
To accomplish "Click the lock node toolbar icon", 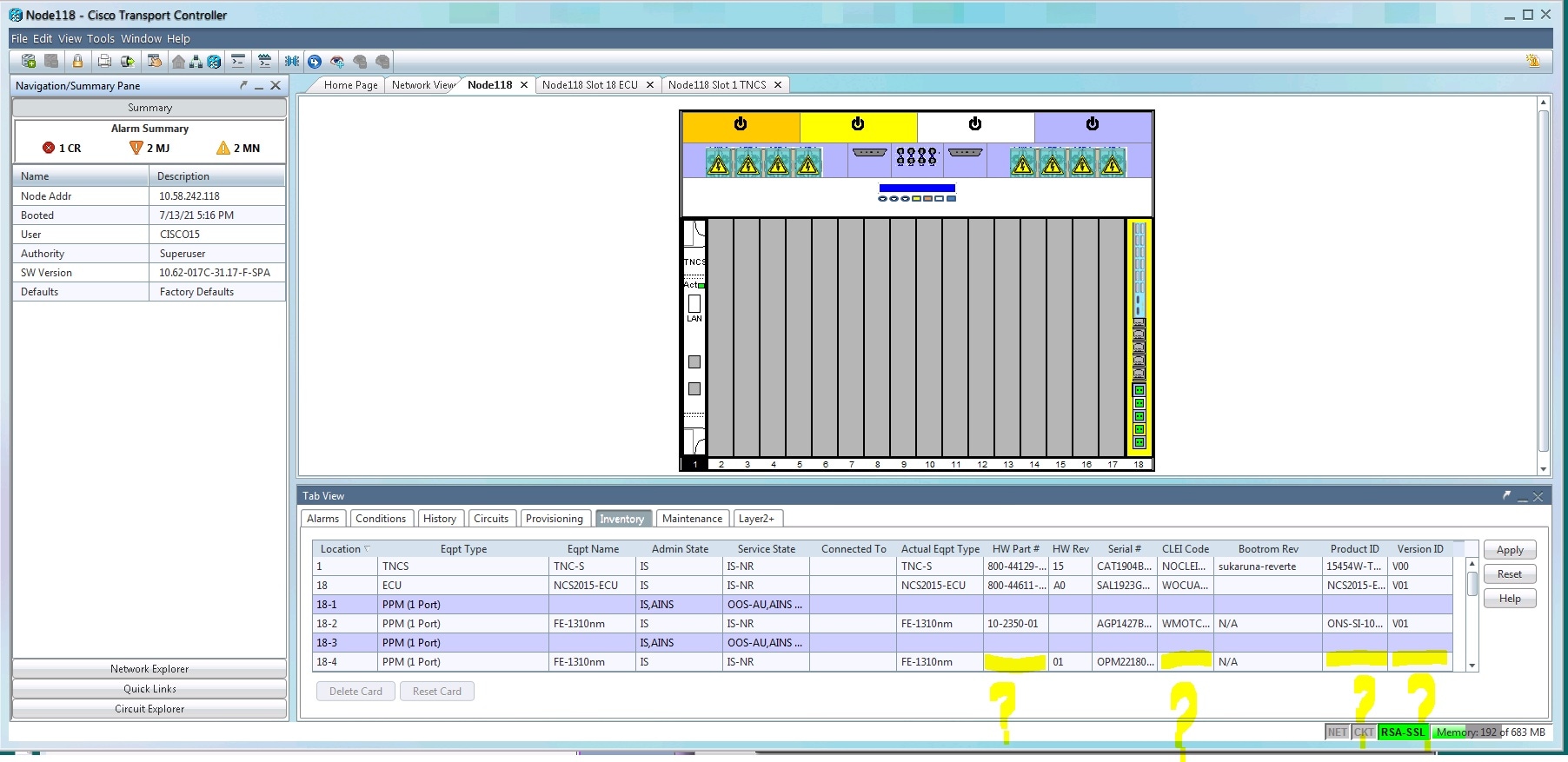I will click(77, 61).
